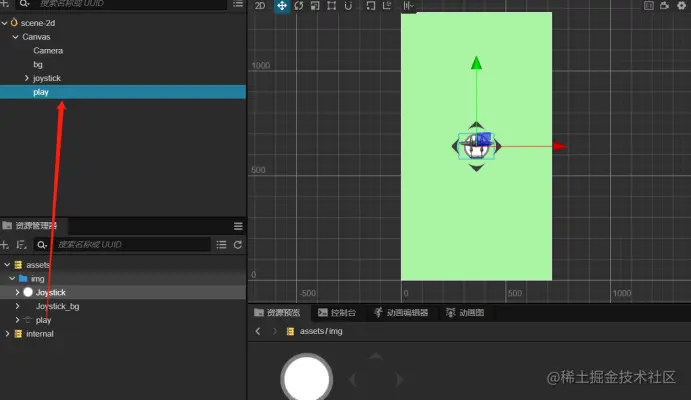This screenshot has width=691, height=400.
Task: Select the play node in hierarchy
Action: click(123, 92)
